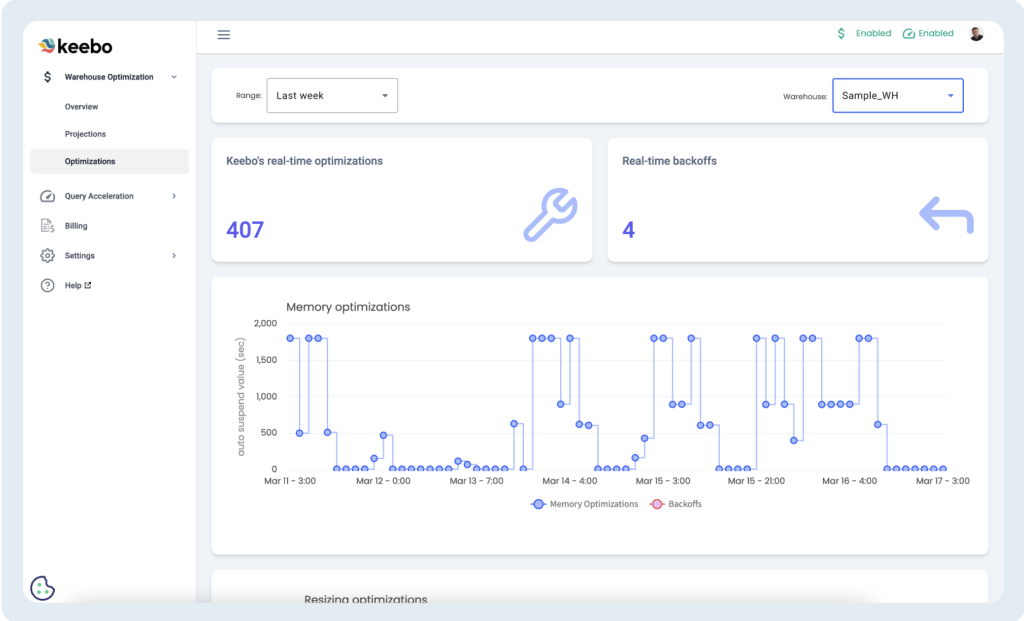
Task: Expand the Query Acceleration submenu
Action: coord(174,196)
